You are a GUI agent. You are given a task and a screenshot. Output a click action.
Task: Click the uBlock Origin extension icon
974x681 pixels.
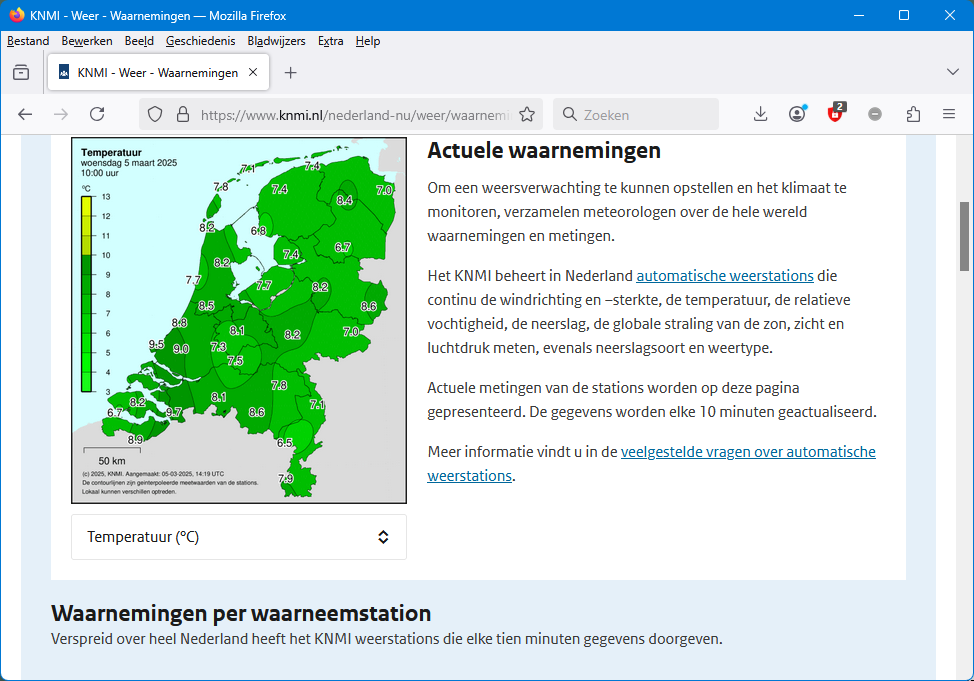(x=835, y=114)
